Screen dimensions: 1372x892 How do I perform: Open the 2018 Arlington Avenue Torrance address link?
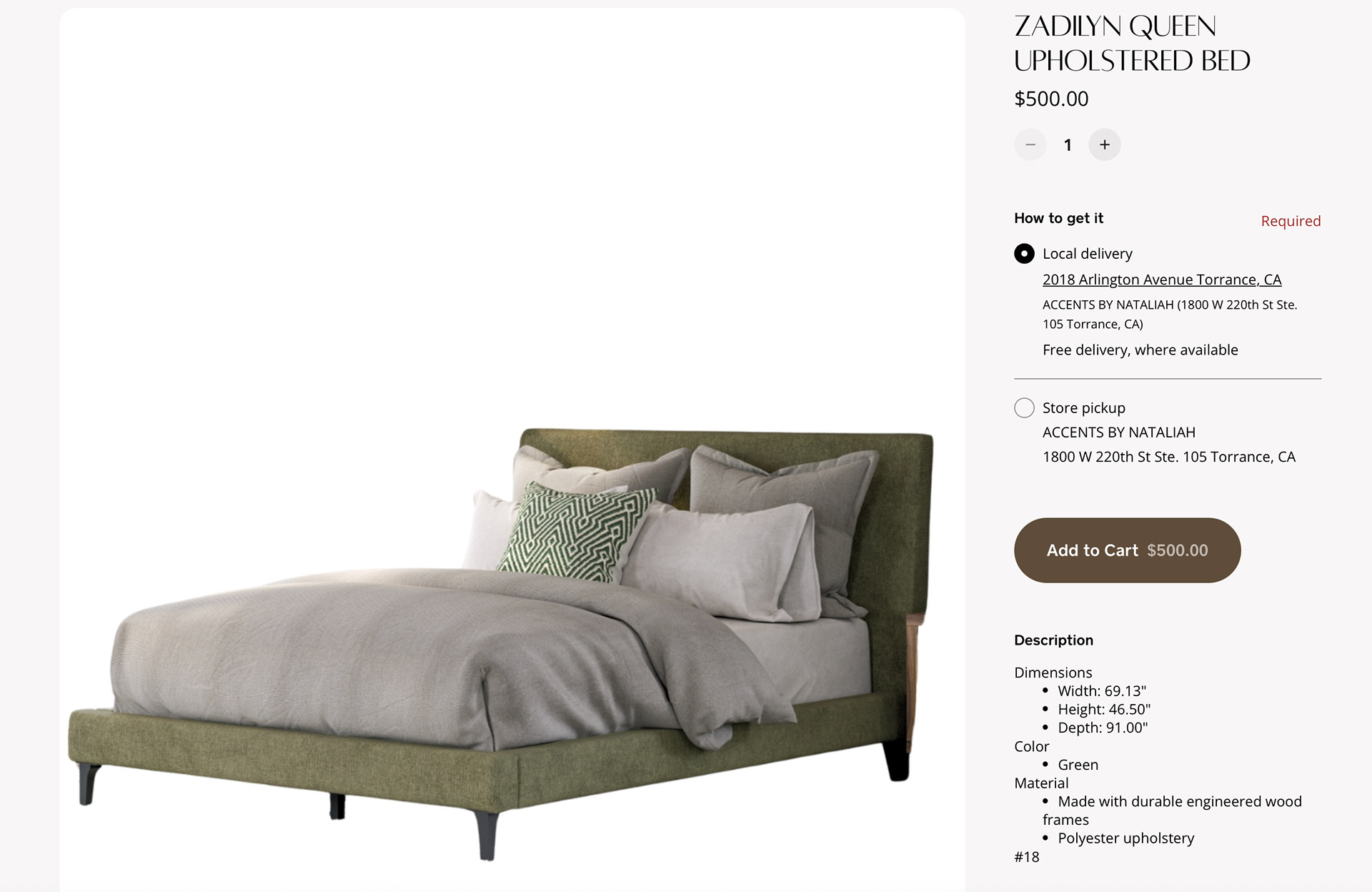[1162, 279]
